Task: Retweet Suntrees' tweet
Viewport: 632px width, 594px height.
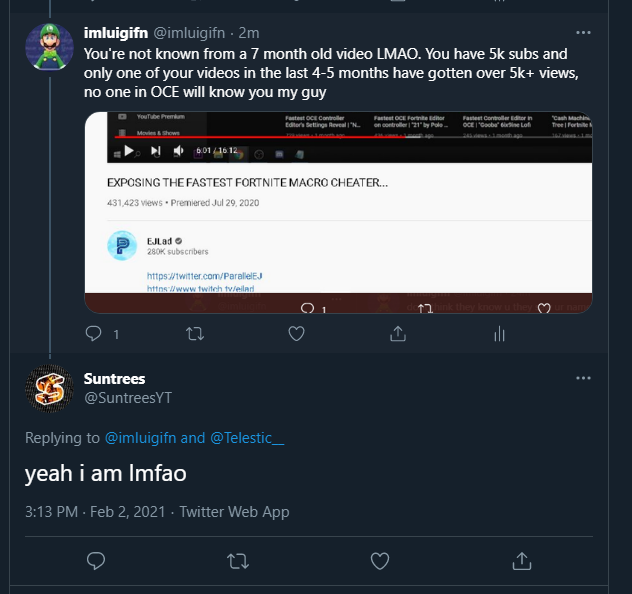Action: point(238,559)
